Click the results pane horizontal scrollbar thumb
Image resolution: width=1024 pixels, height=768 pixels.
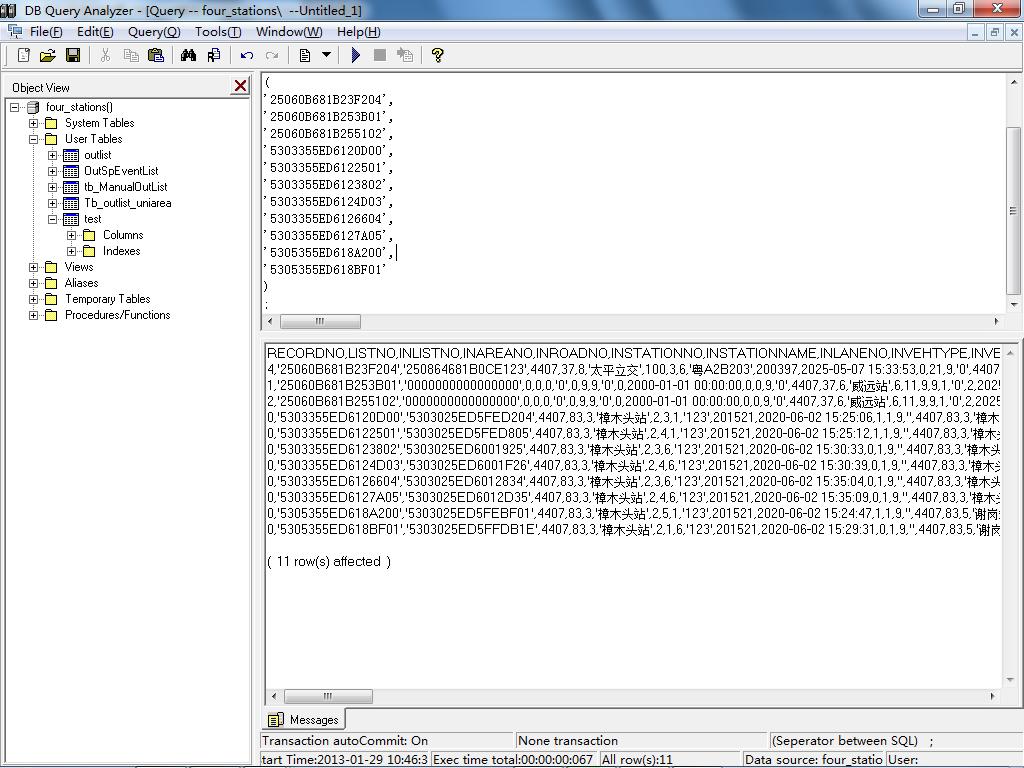[x=328, y=696]
